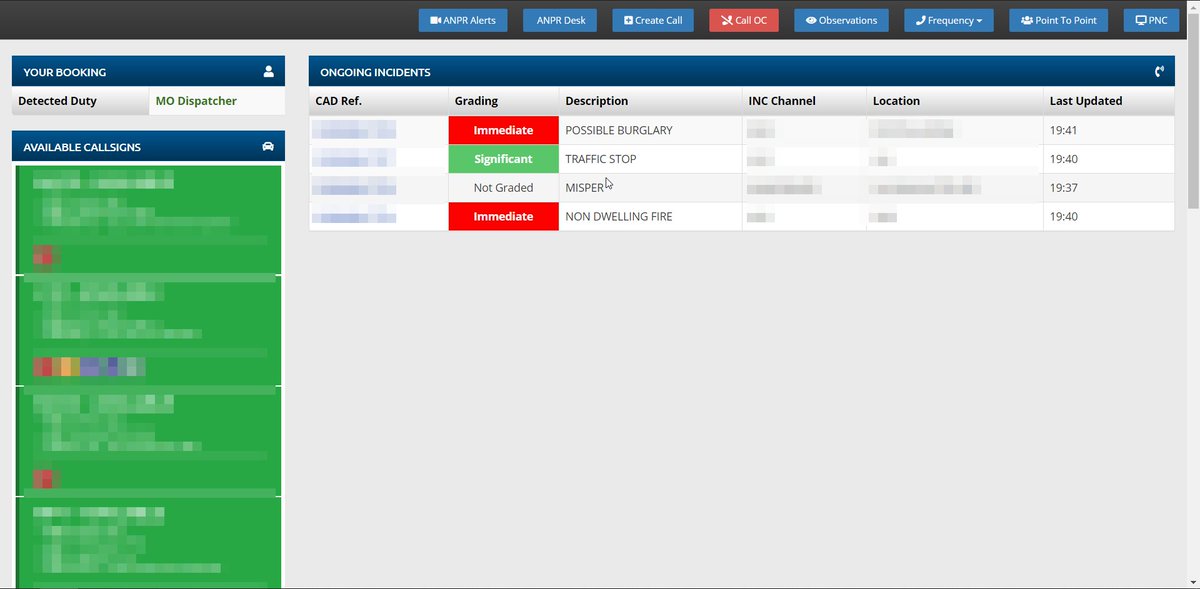Open the MISPER incident

(585, 188)
